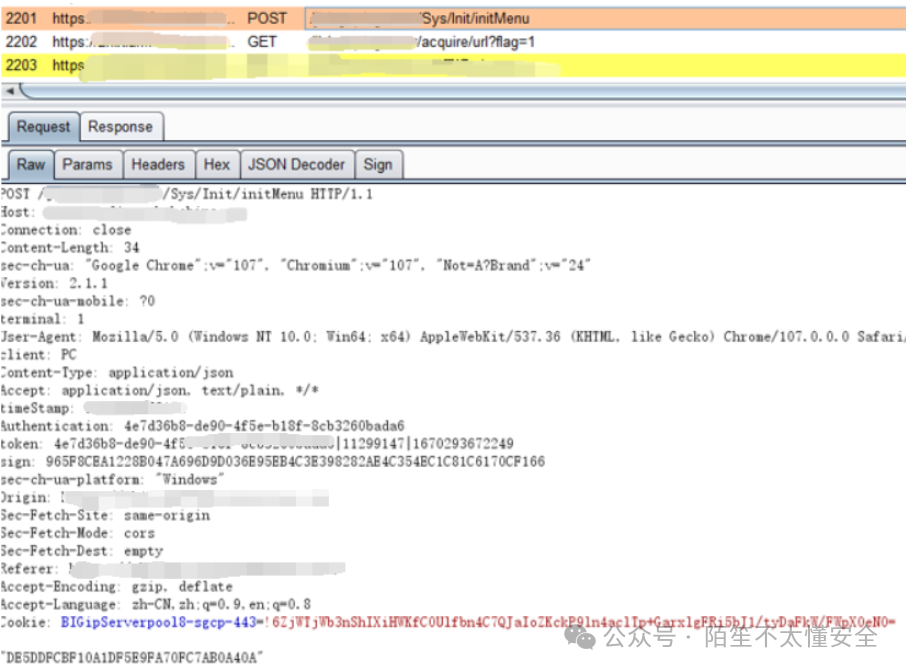Click the Sec-Fetch-Site same-origin line
Image resolution: width=906 pixels, height=672 pixels.
pos(105,515)
